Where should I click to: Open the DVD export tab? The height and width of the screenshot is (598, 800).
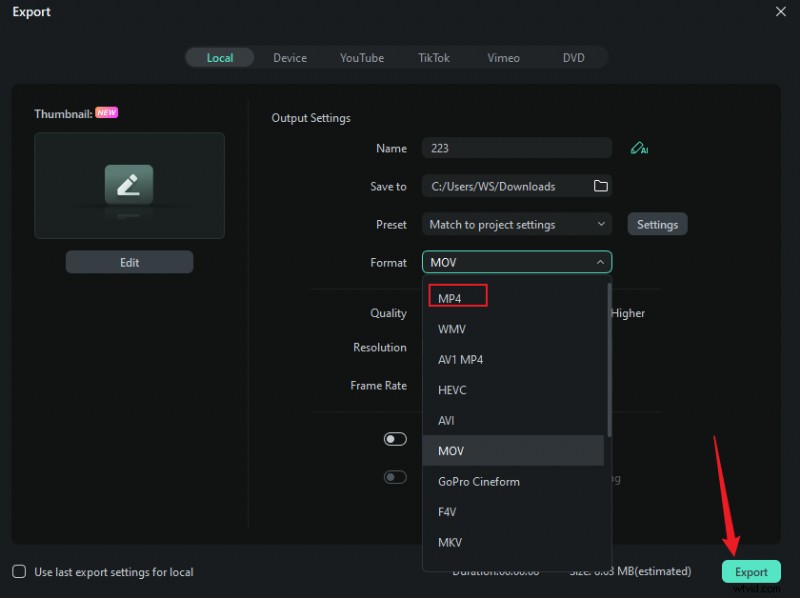573,57
